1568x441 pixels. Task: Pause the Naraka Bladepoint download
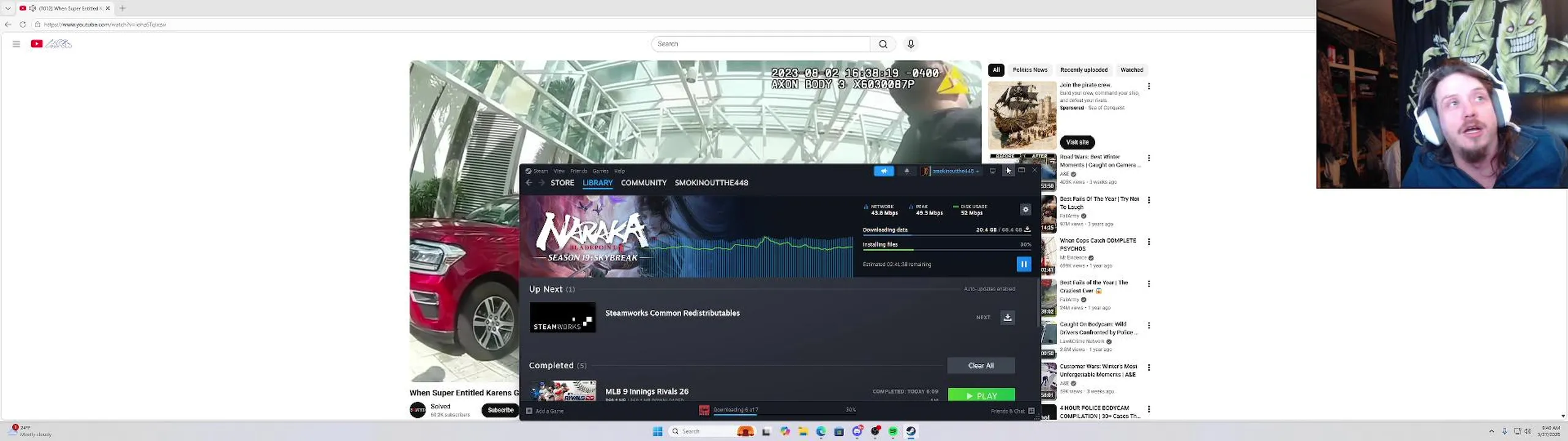[x=1023, y=264]
